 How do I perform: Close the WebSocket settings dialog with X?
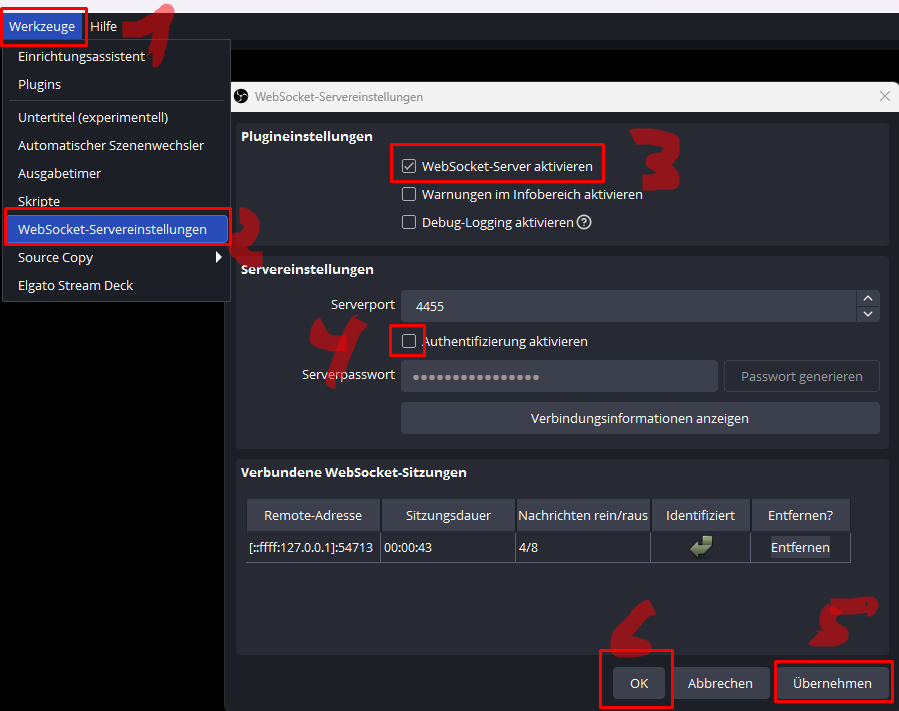[x=884, y=97]
